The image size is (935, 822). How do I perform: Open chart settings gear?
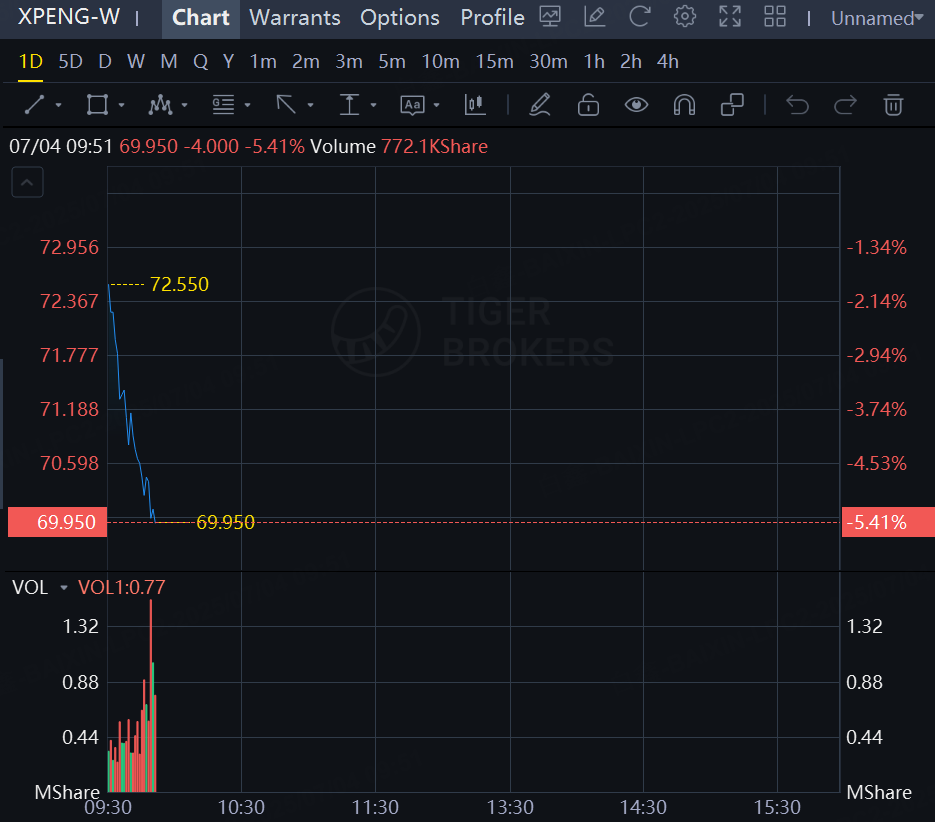pos(685,17)
